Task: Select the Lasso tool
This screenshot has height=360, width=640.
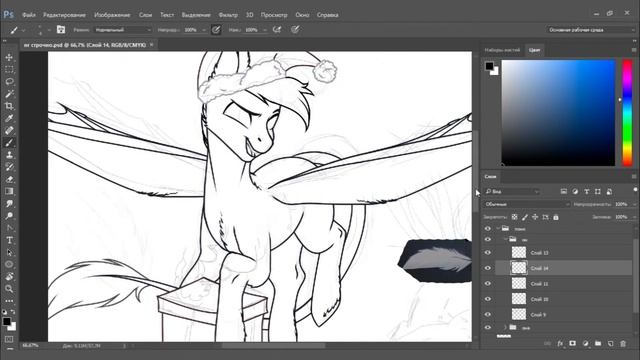Action: click(9, 82)
